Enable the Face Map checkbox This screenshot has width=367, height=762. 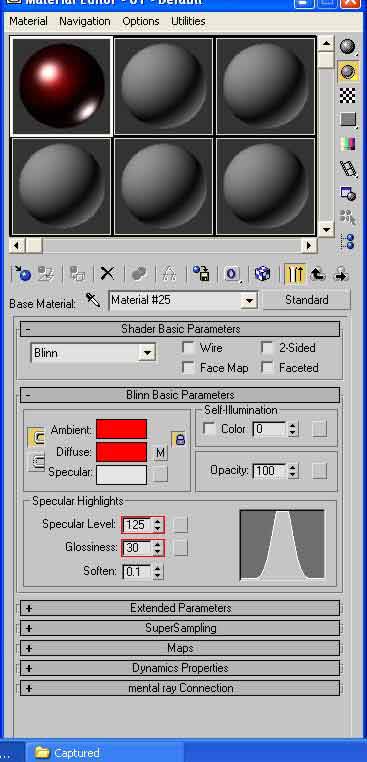(188, 367)
